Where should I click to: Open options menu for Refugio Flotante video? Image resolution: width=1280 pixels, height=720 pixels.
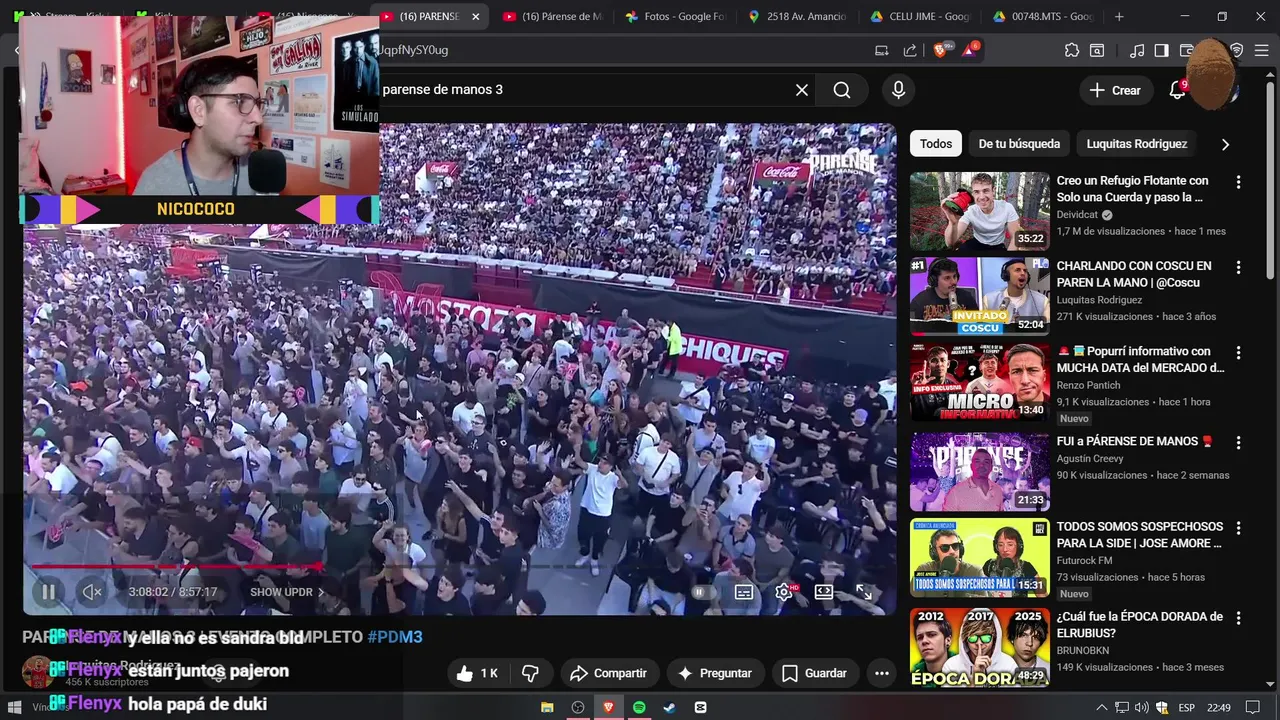pyautogui.click(x=1238, y=182)
